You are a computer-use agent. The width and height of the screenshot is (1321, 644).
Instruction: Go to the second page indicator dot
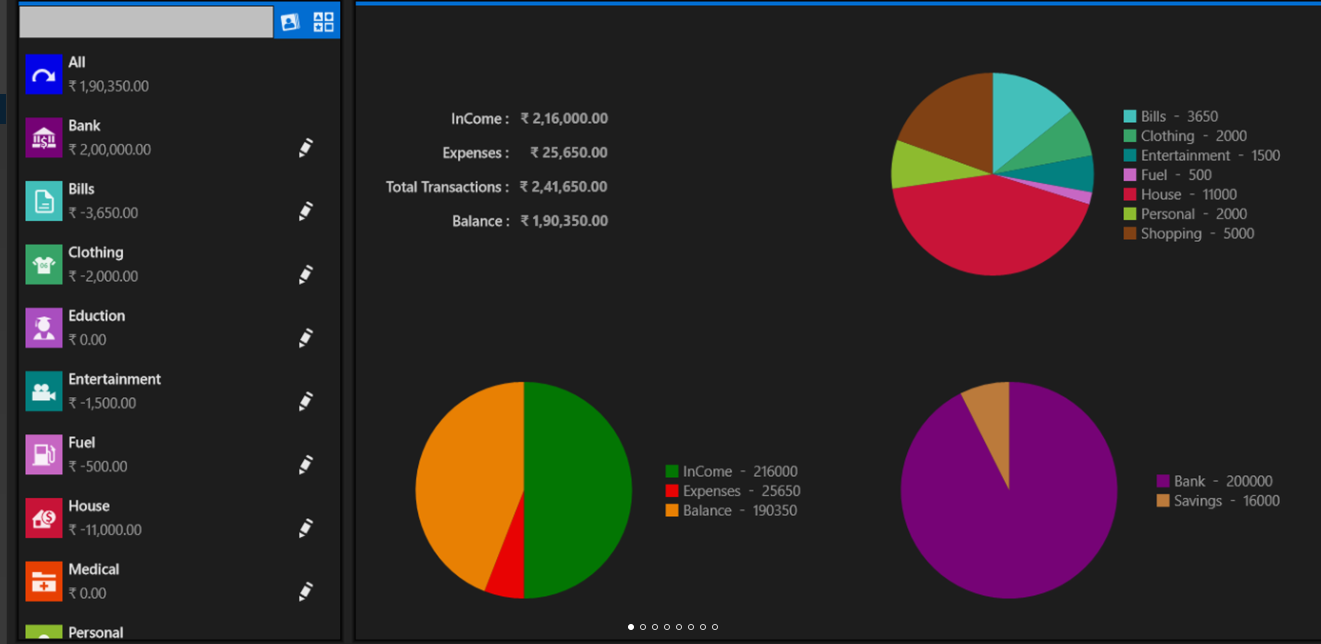(643, 627)
